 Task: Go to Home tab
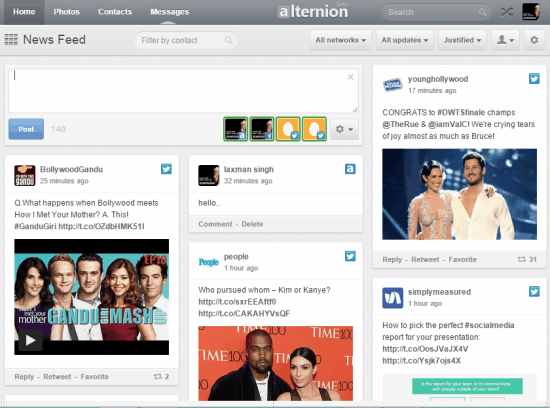click(24, 12)
